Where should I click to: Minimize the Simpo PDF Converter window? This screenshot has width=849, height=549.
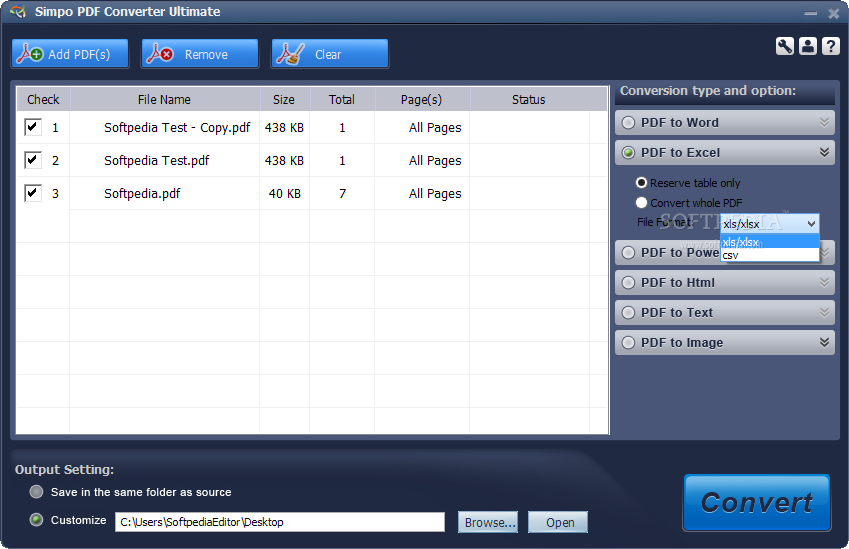point(811,13)
